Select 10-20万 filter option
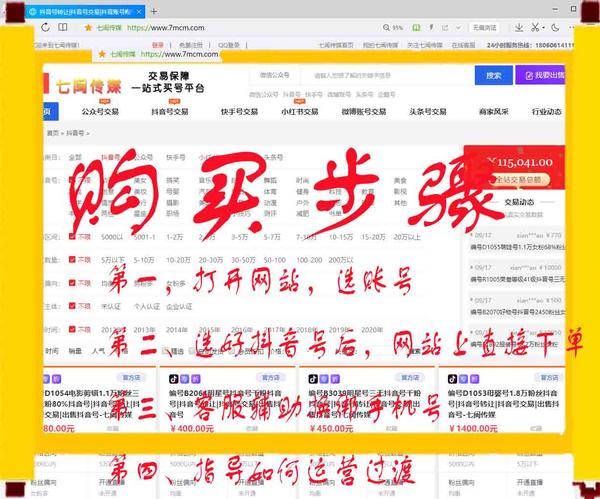 [x=178, y=260]
